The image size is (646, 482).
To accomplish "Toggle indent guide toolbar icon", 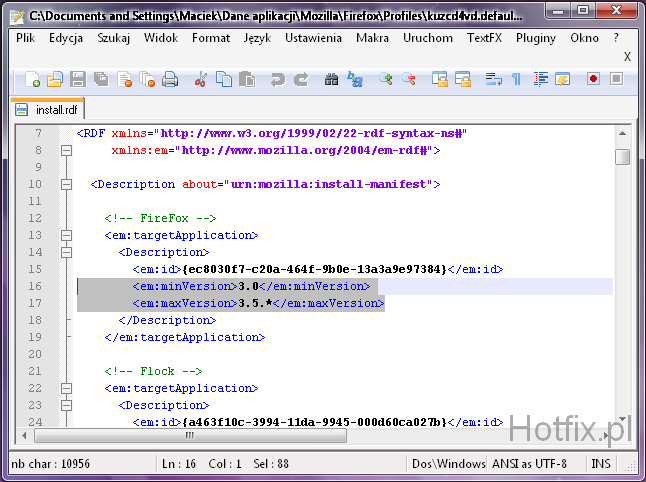I will point(540,79).
